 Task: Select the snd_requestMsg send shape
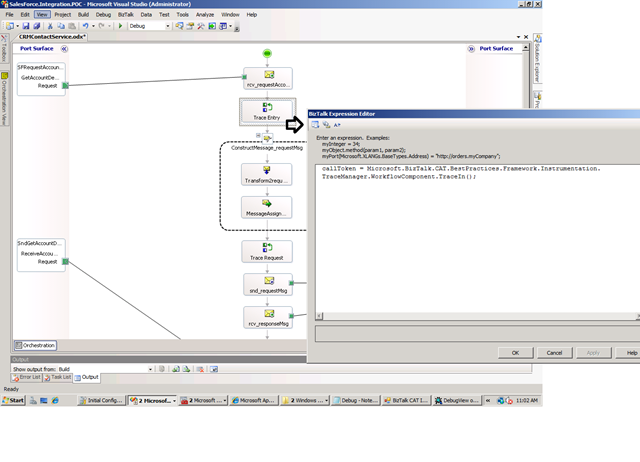pyautogui.click(x=268, y=284)
